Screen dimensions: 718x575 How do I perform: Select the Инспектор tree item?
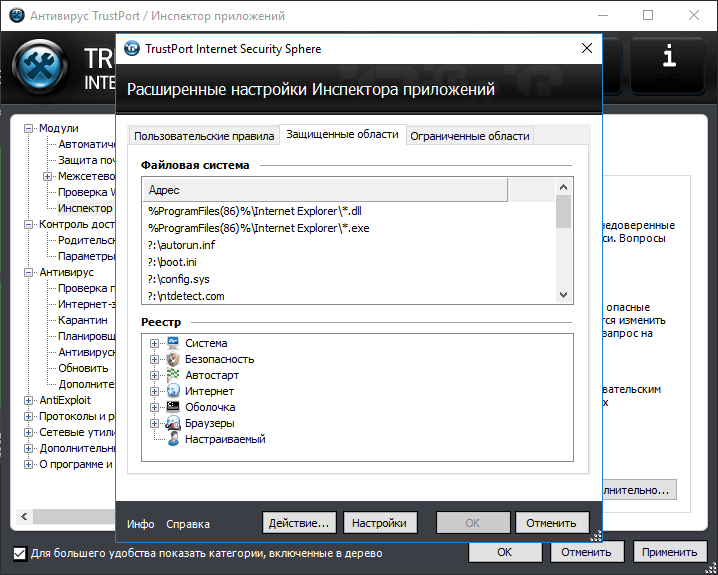[85, 208]
